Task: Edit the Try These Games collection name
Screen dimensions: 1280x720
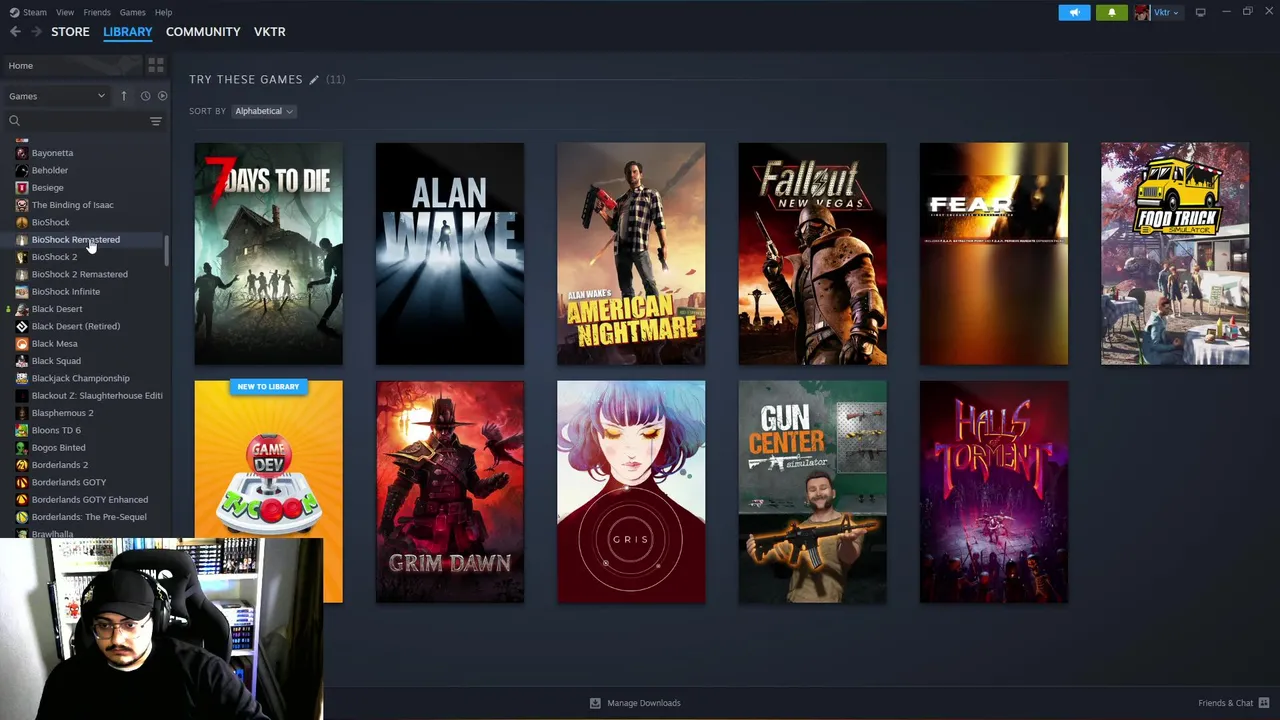Action: (314, 79)
